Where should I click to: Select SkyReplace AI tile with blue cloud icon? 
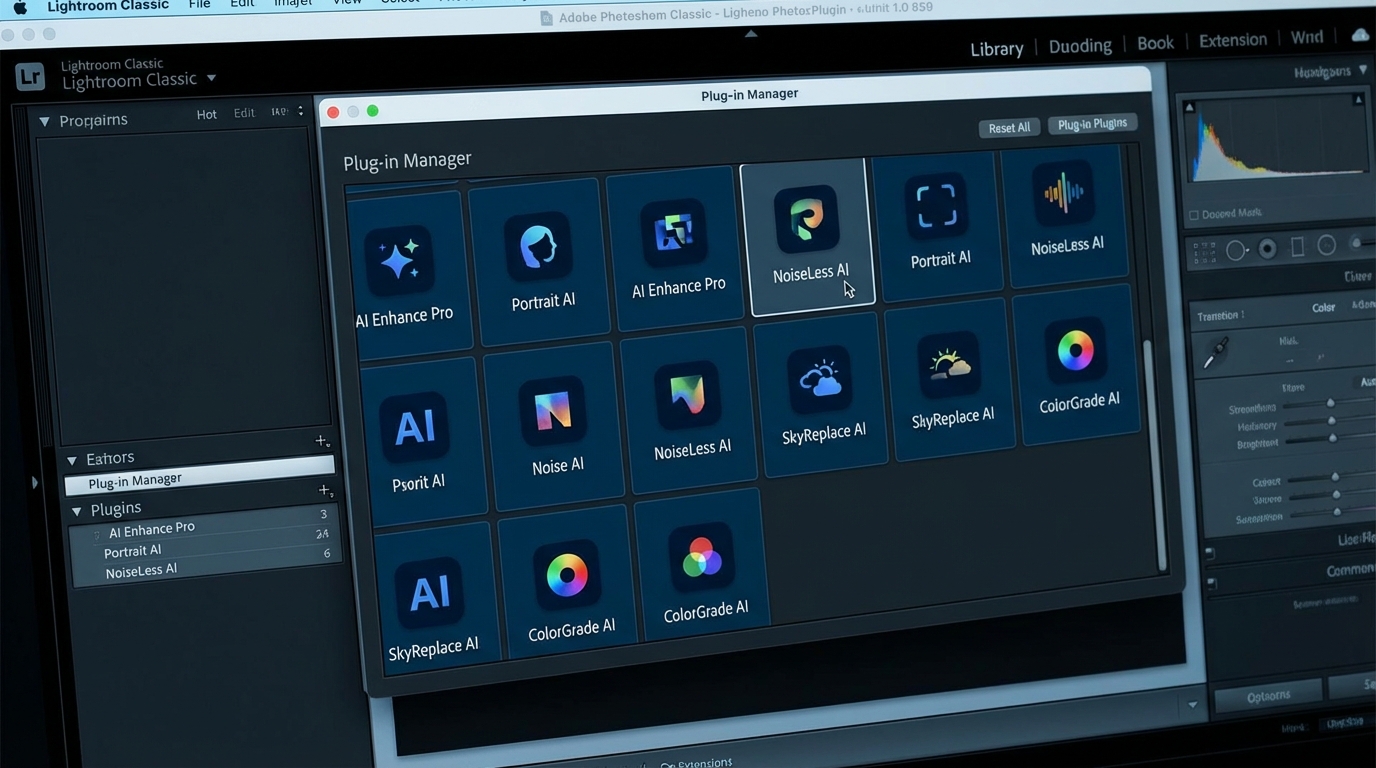click(822, 393)
